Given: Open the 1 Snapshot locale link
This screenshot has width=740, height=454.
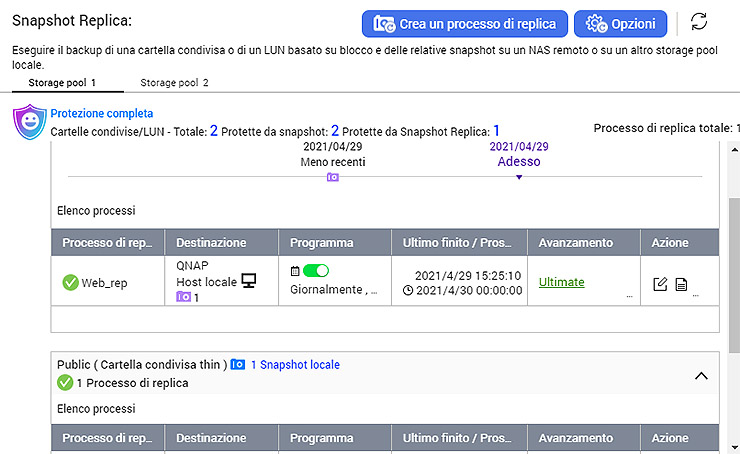Looking at the screenshot, I should click(294, 365).
